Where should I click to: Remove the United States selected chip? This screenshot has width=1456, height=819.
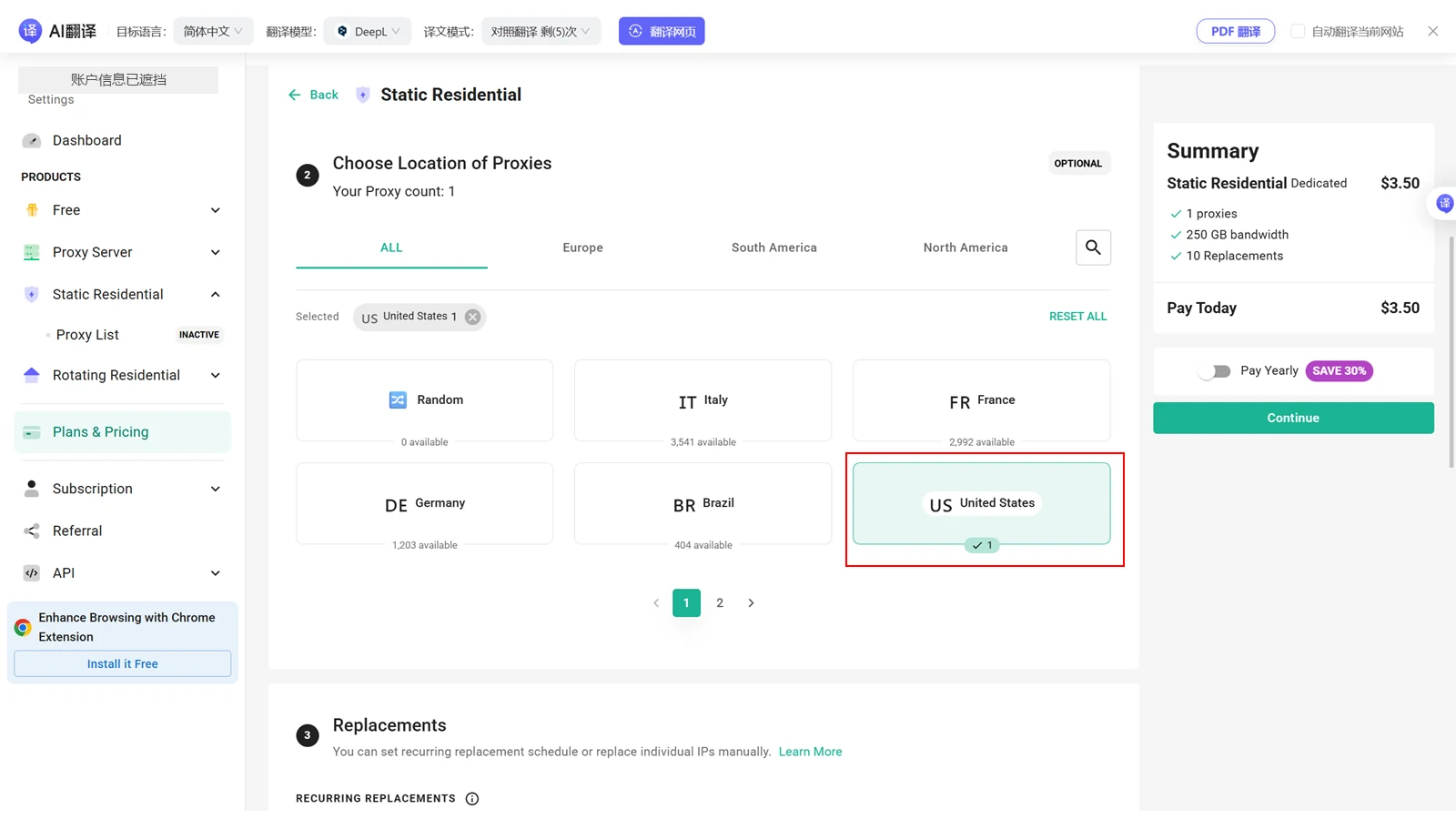(472, 317)
